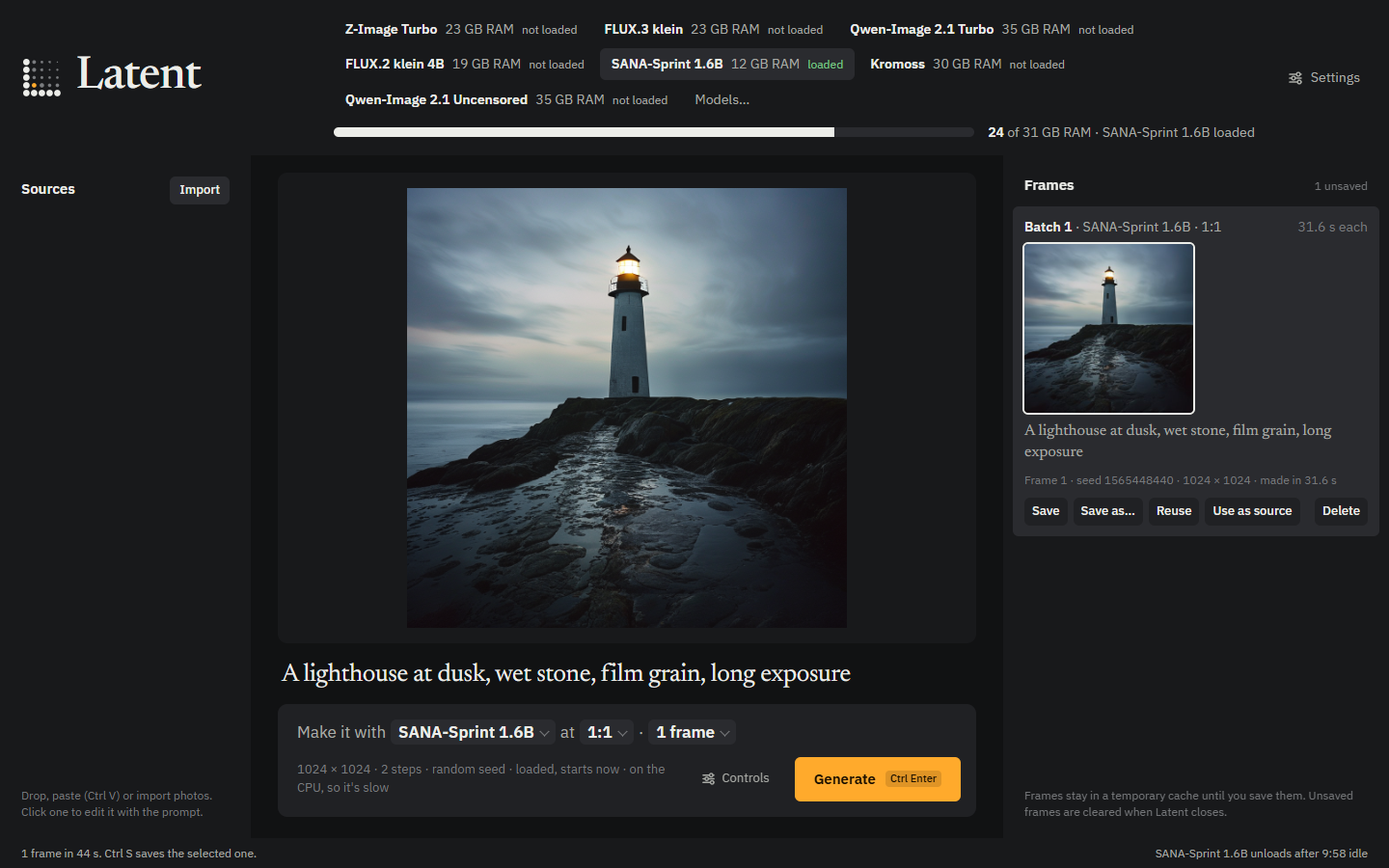Click the '1024 × 1024 · 2 steps' summary text
The image size is (1389, 868).
coord(481,778)
